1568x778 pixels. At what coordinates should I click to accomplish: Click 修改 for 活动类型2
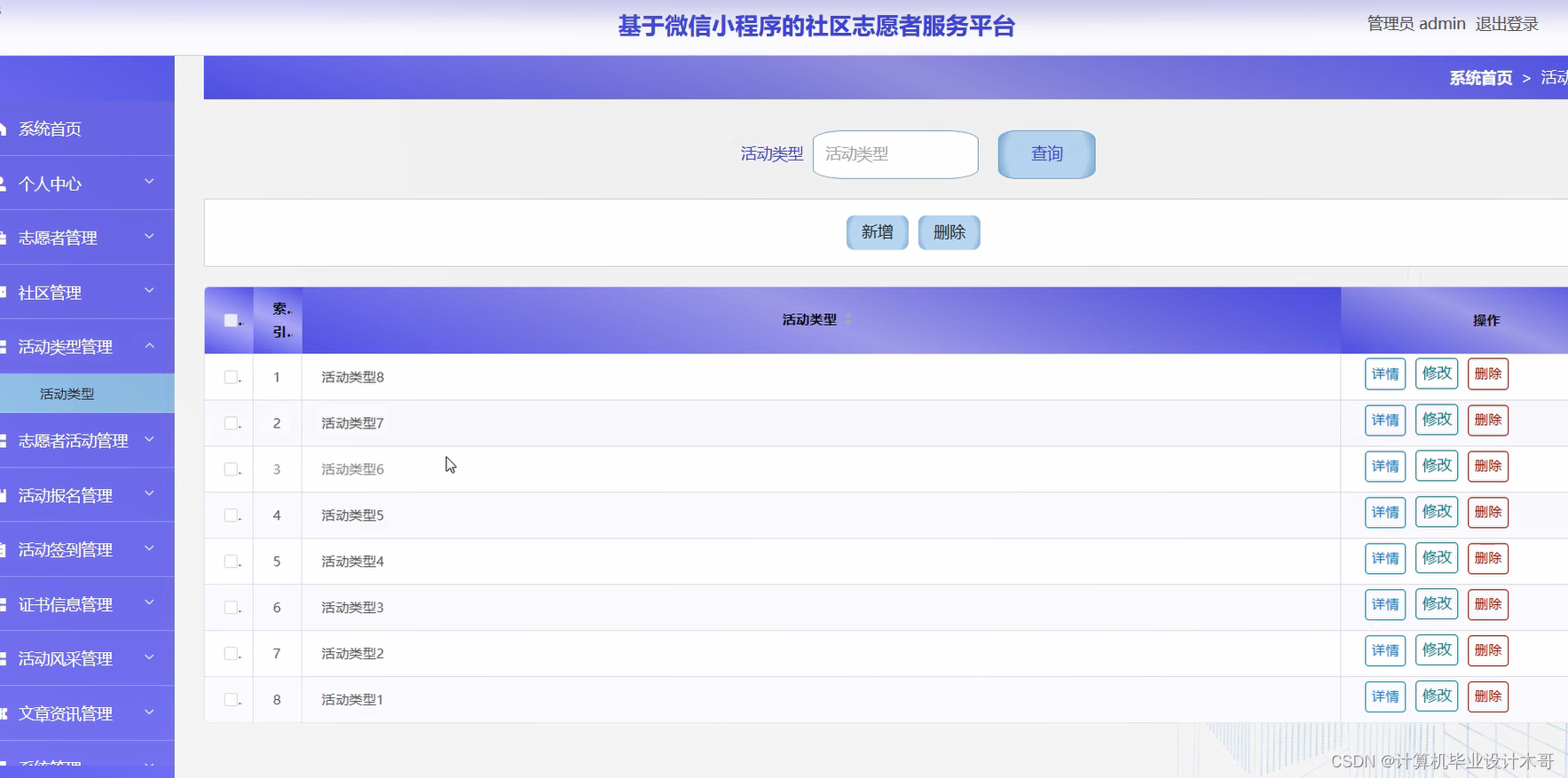click(x=1437, y=651)
